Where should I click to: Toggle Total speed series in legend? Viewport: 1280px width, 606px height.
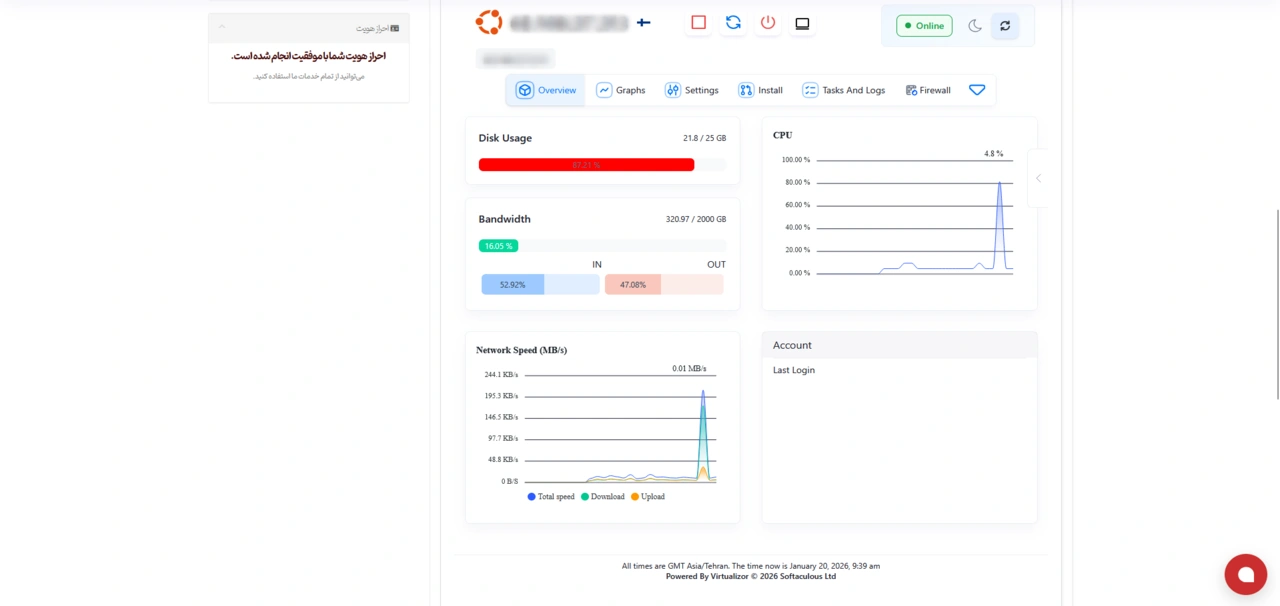click(x=551, y=497)
